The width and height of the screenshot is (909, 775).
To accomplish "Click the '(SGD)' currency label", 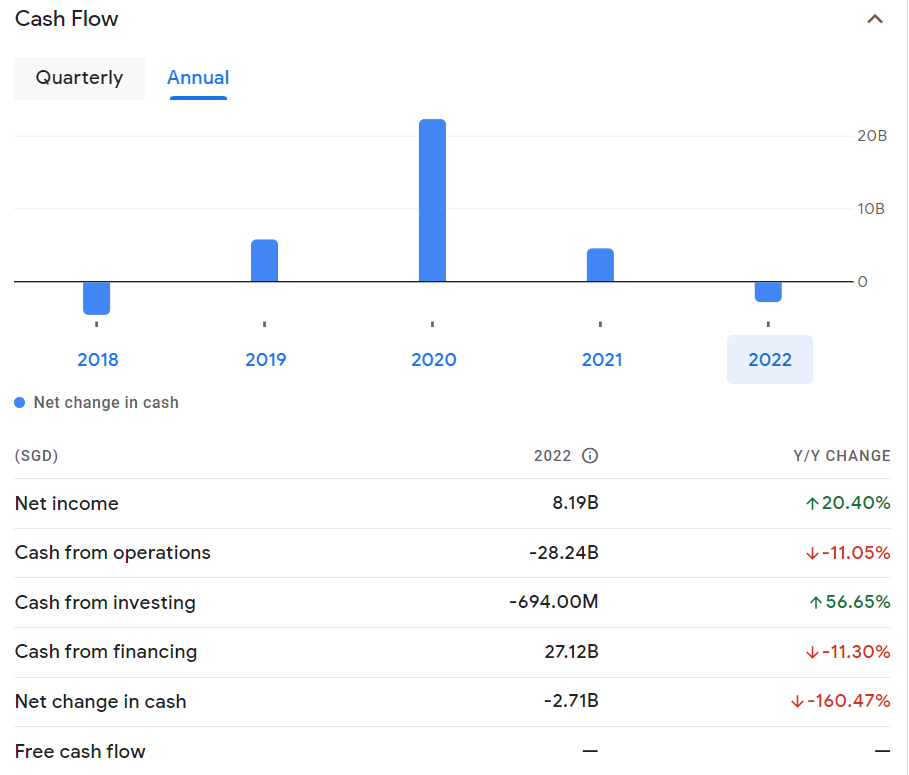I will [x=37, y=456].
